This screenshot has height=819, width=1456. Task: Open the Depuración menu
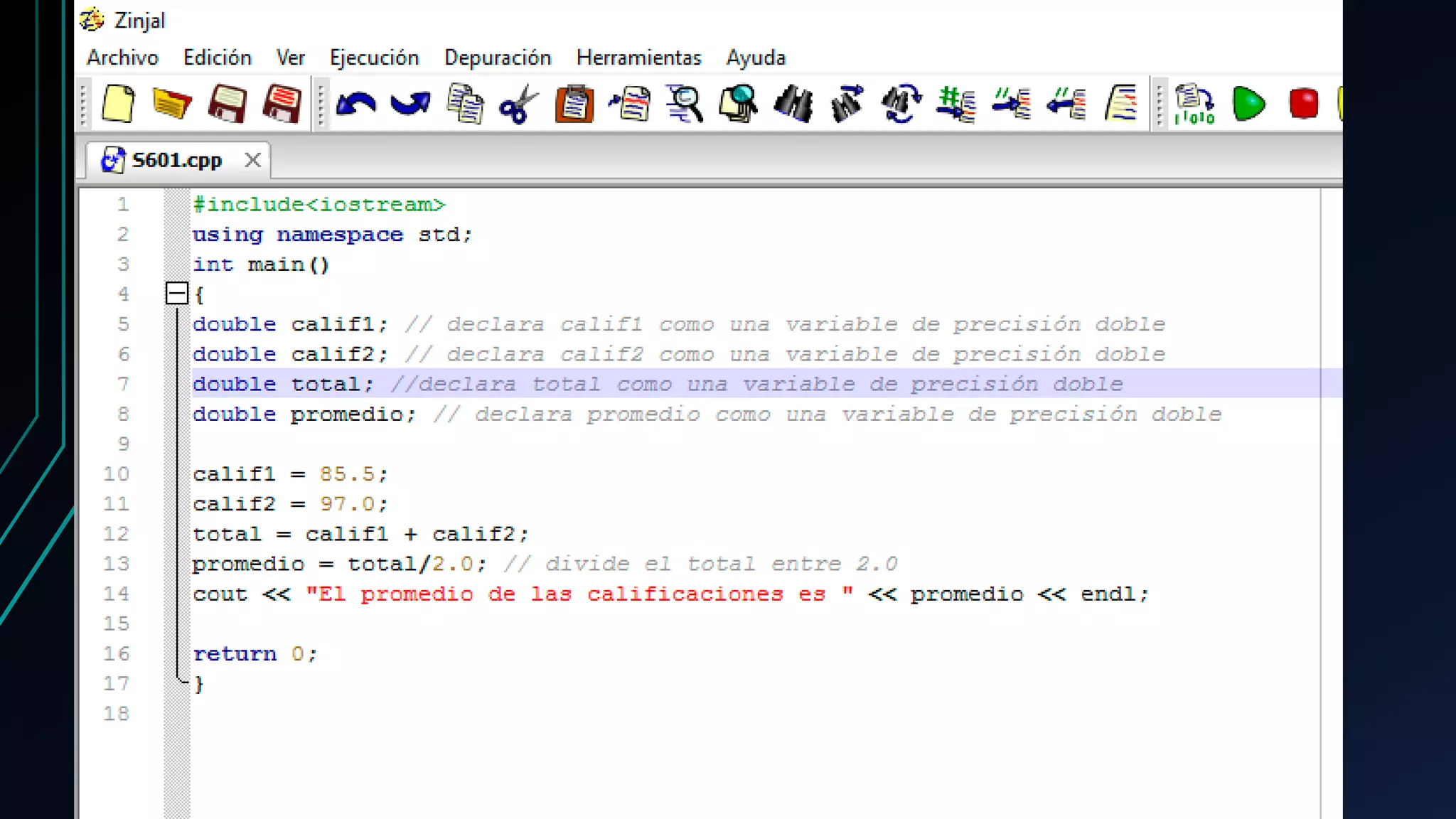point(498,58)
